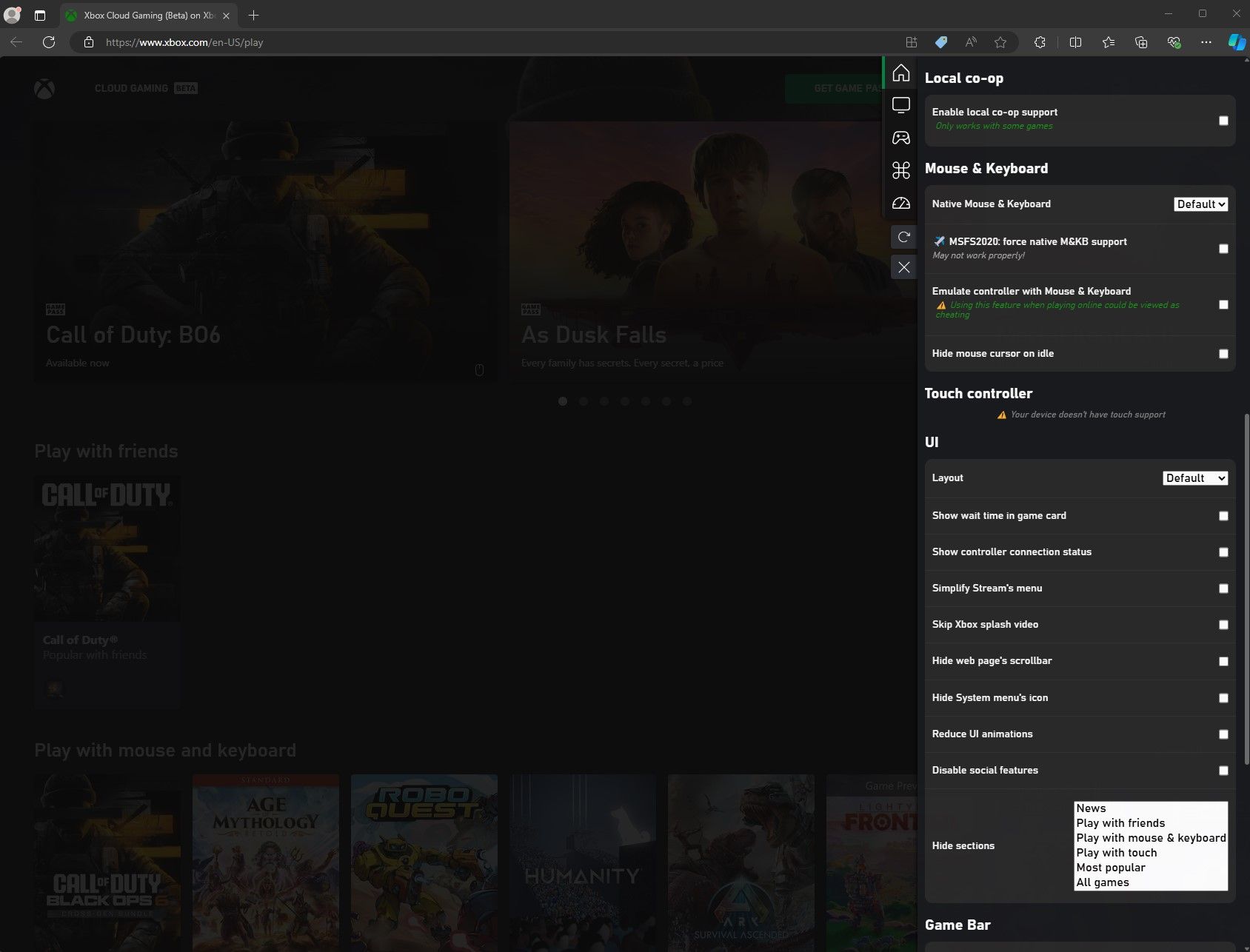Enable Skip Xbox splash video
Image resolution: width=1250 pixels, height=952 pixels.
1223,625
